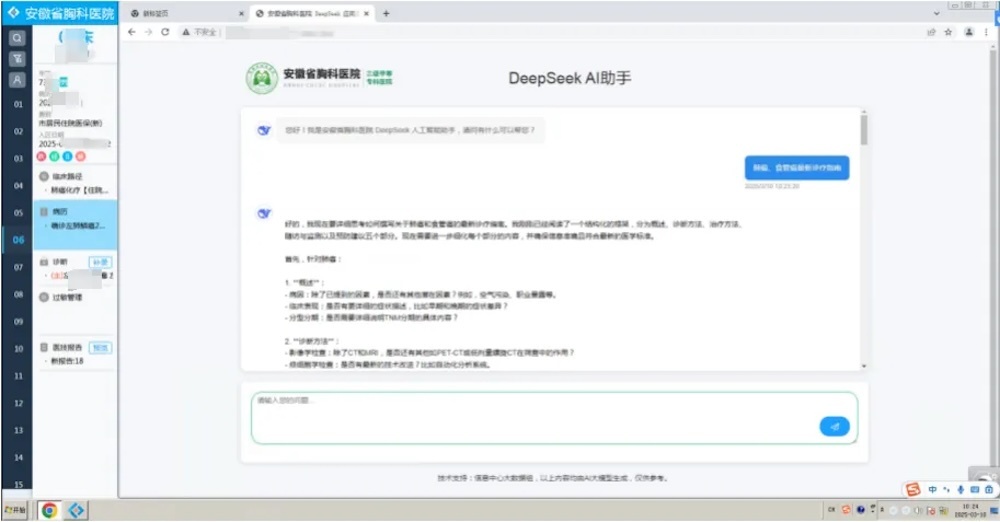Screen dimensions: 1000x522
Task: Click the soft keyboard icon on Sogou toolbar
Action: (x=974, y=489)
